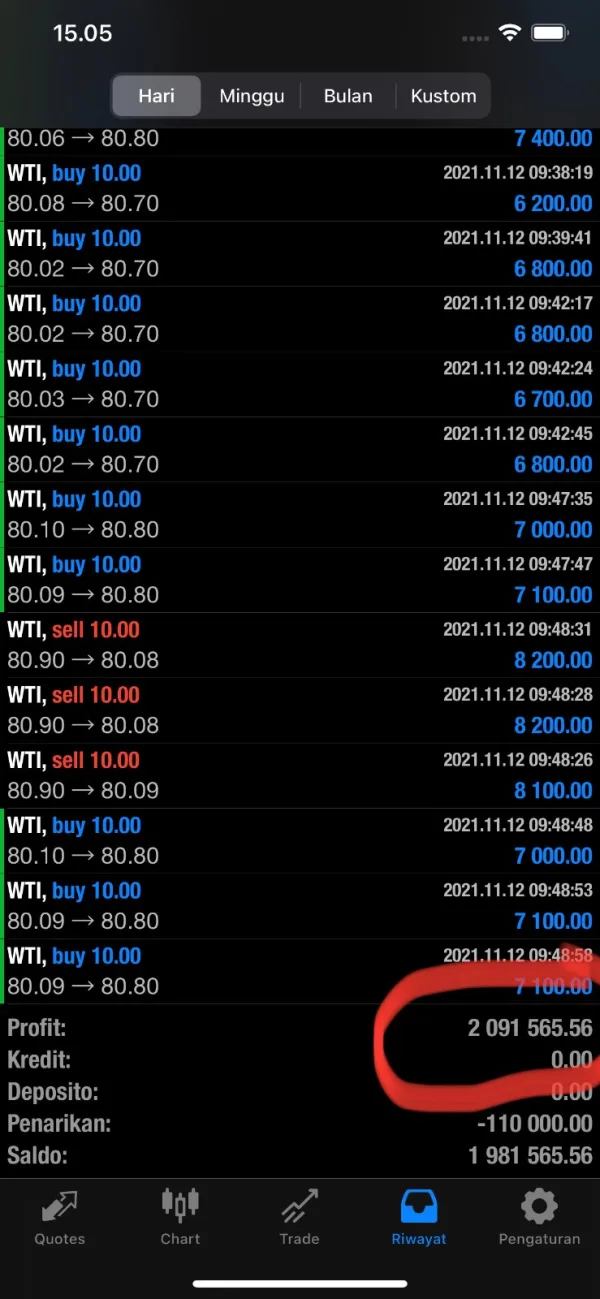Tap the Wi-Fi status icon

coord(510,33)
